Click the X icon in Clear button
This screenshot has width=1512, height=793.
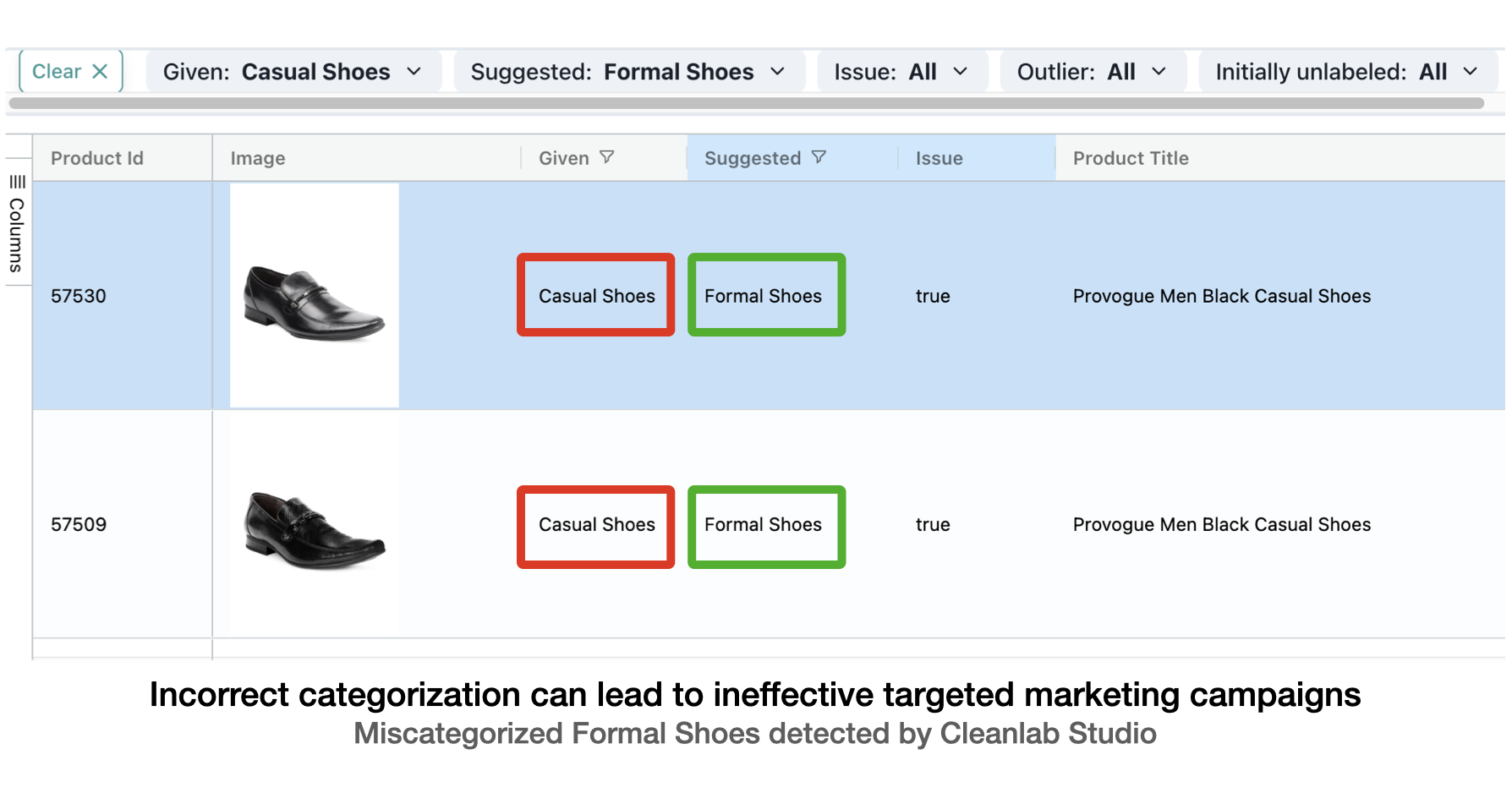click(x=100, y=72)
